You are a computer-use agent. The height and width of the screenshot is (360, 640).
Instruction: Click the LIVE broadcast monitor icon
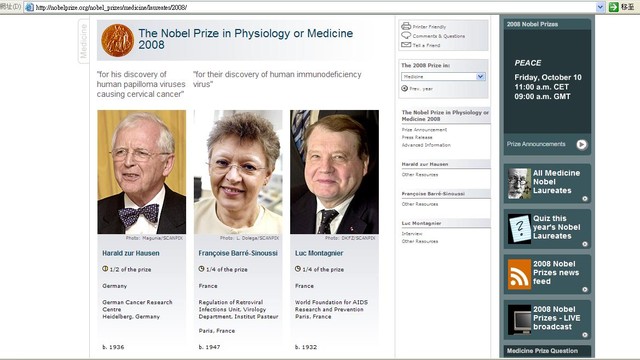(519, 320)
